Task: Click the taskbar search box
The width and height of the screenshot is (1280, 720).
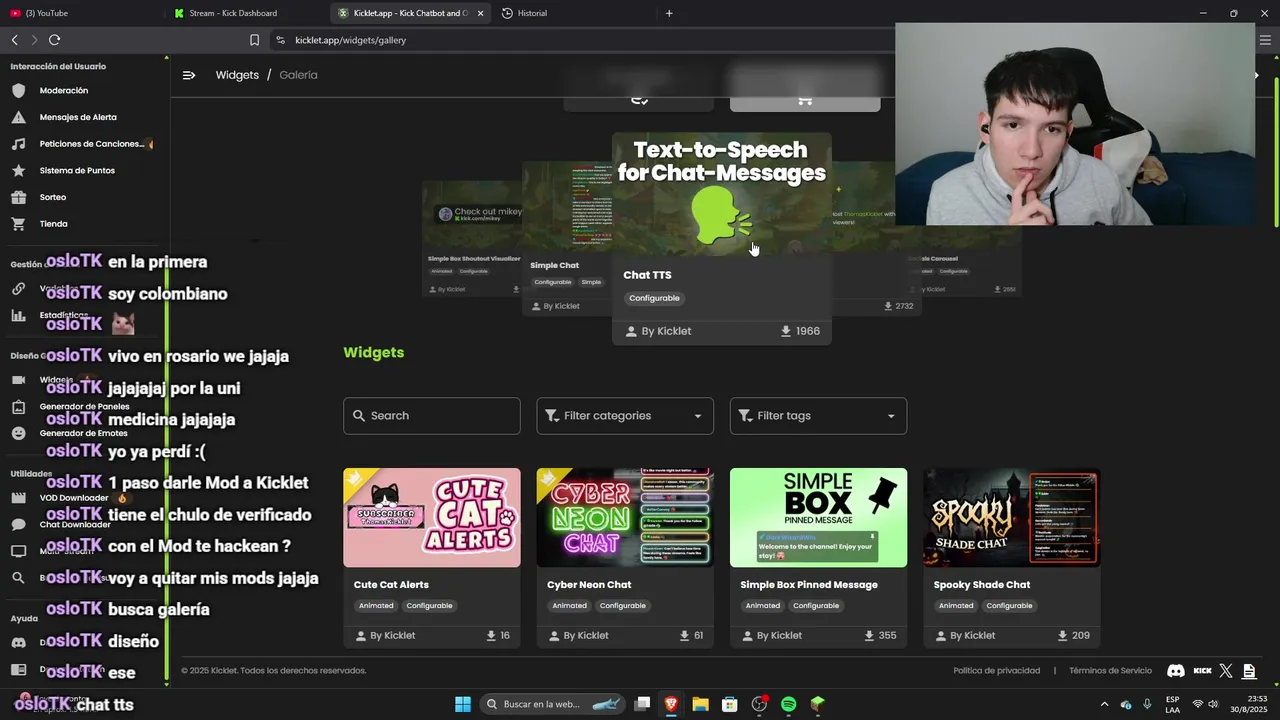Action: coord(553,705)
